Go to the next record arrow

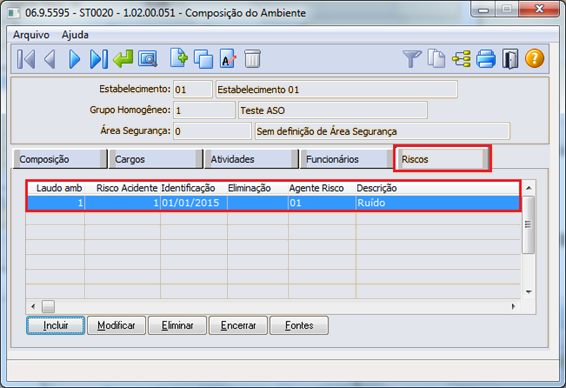click(74, 59)
